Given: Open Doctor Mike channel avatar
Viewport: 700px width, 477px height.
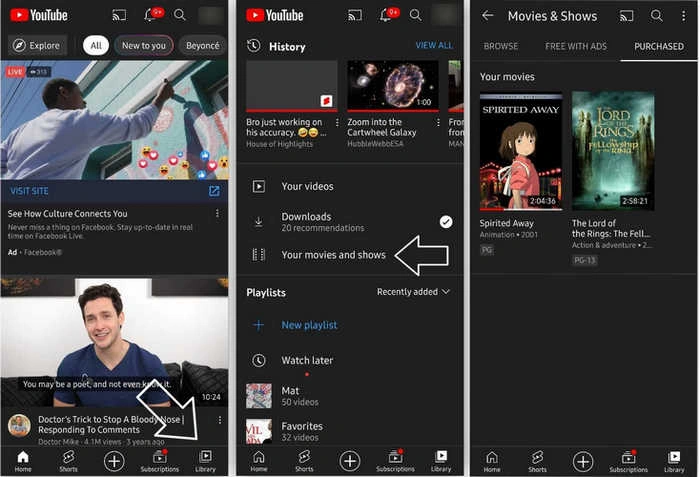Looking at the screenshot, I should [x=19, y=425].
